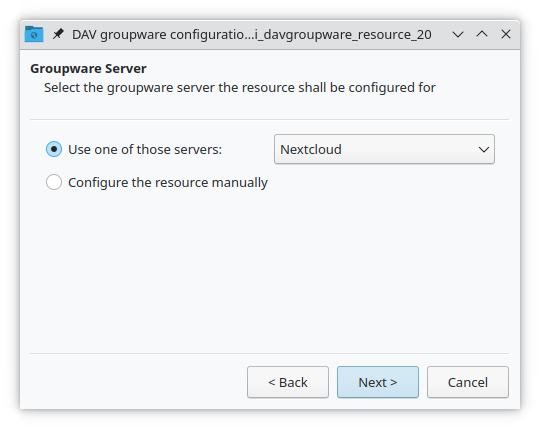Cancel the DAV groupware configuration
Screen dimensions: 540x429
tap(468, 382)
